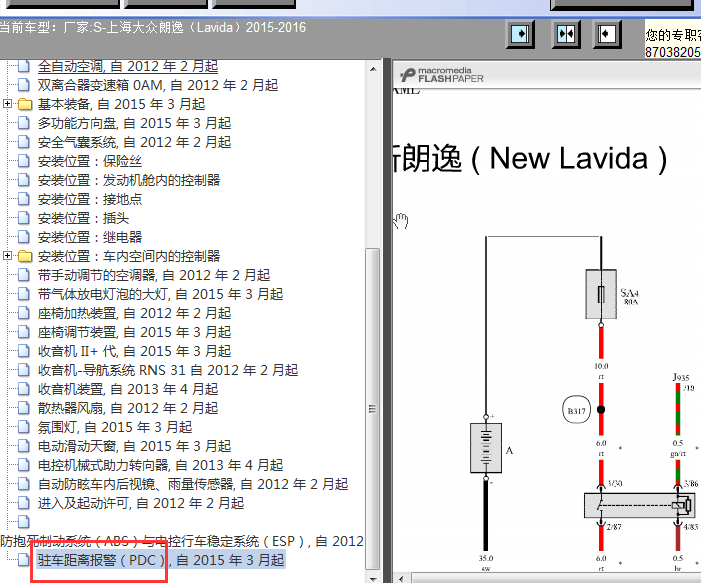
Task: Click the document icon beside 安装位置：继电器
Action: pos(24,237)
